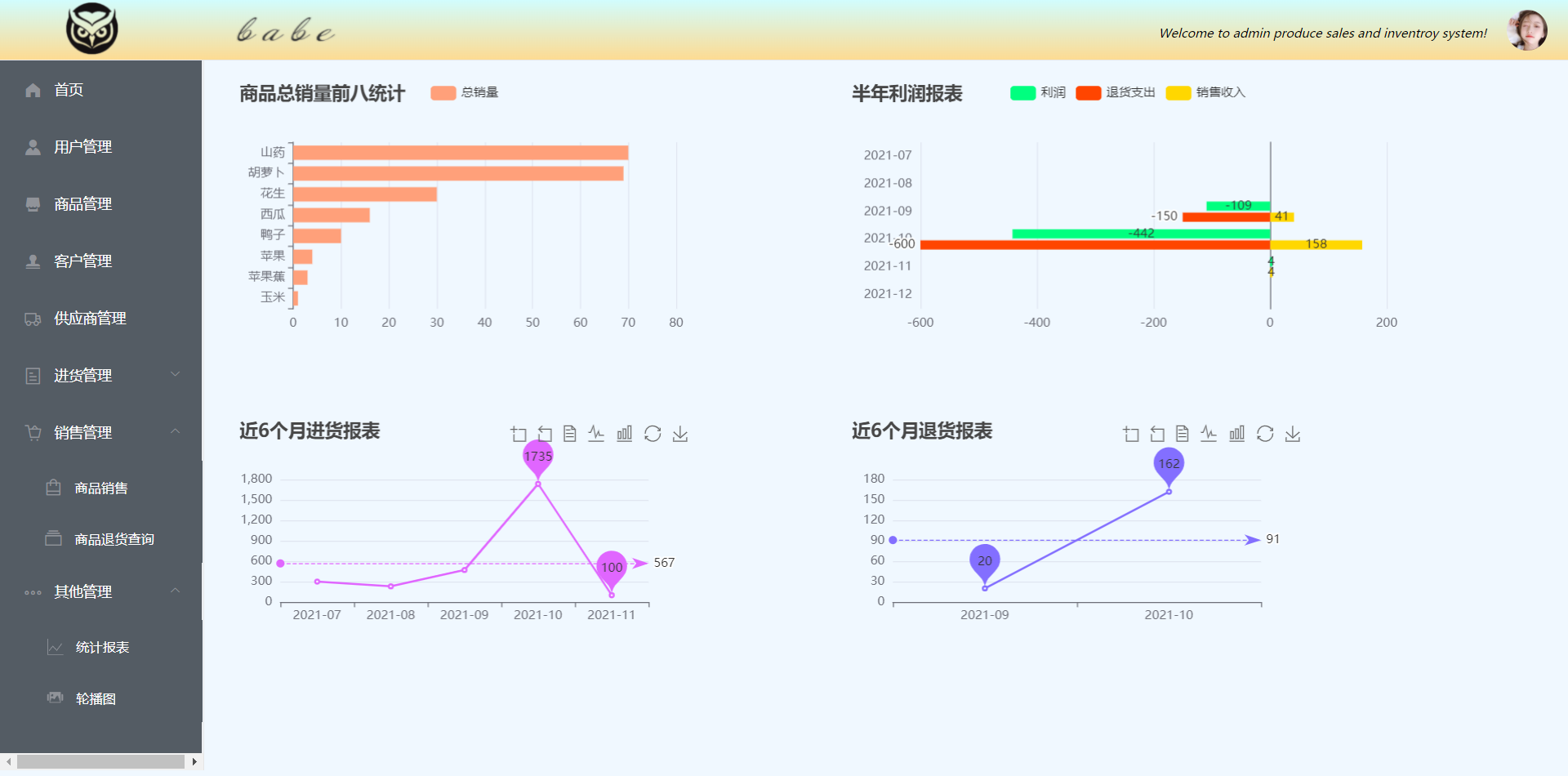Toggle the 销售收入 legend series
The height and width of the screenshot is (776, 1568).
1205,92
